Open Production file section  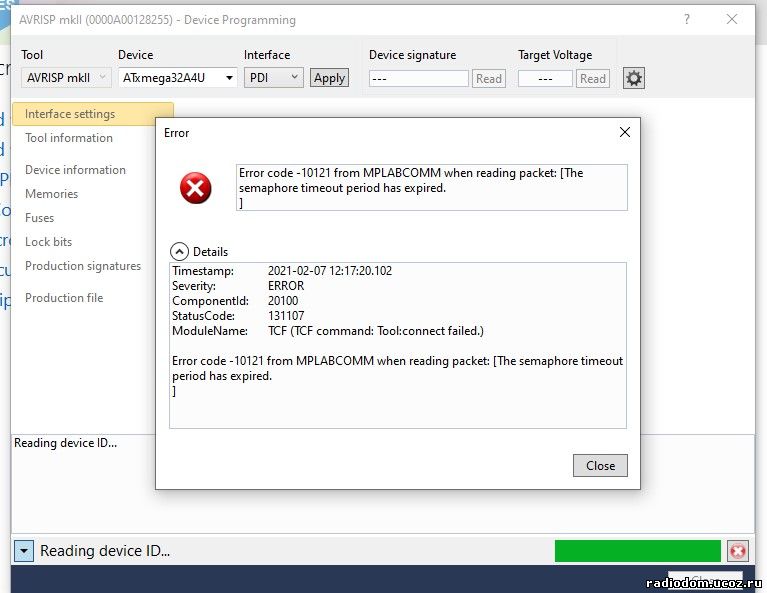[64, 298]
